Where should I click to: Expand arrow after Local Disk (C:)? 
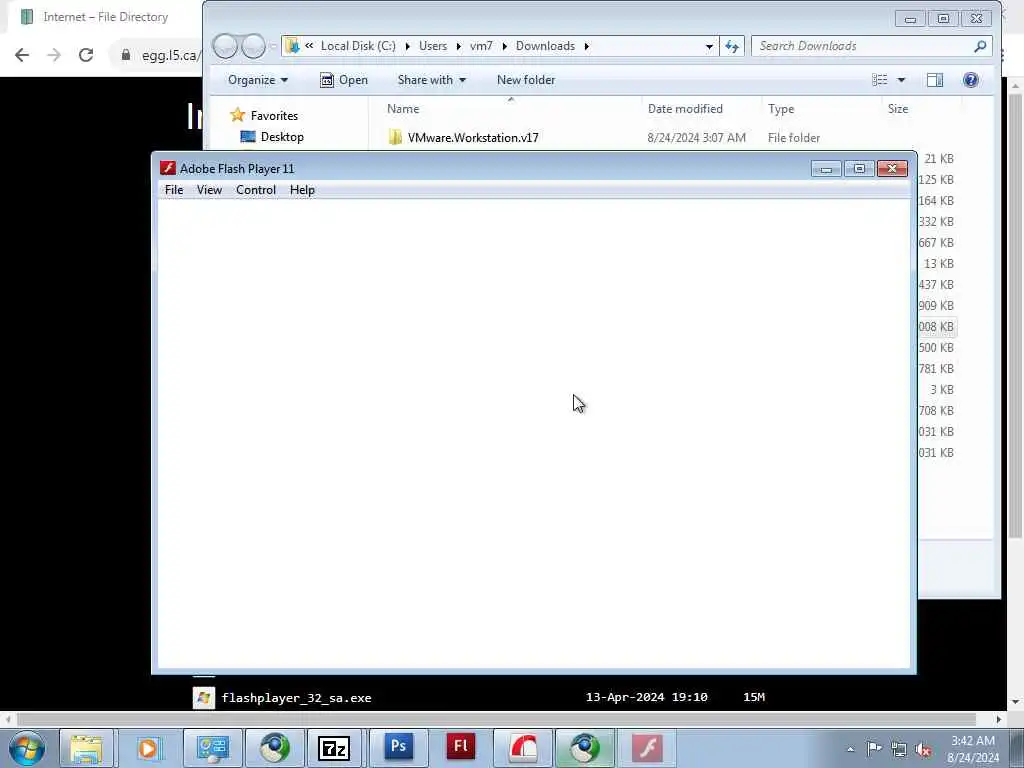point(408,46)
